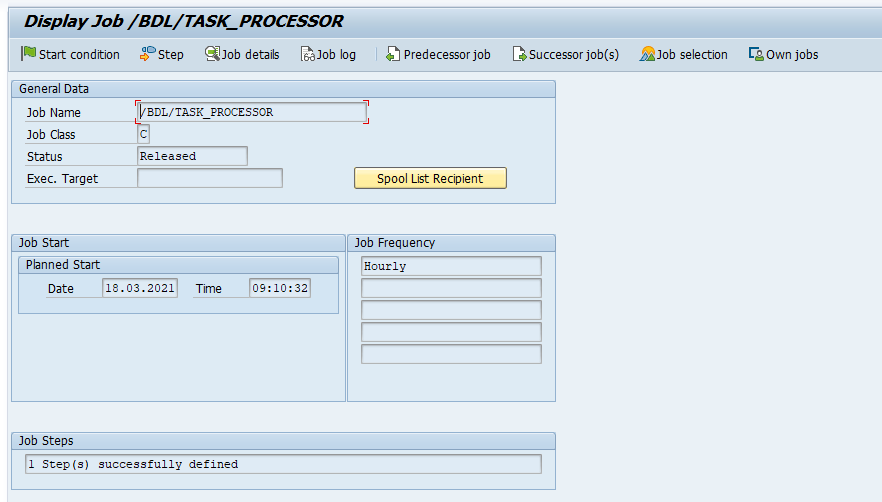Click the planned start Date field
This screenshot has height=502, width=882.
click(140, 288)
